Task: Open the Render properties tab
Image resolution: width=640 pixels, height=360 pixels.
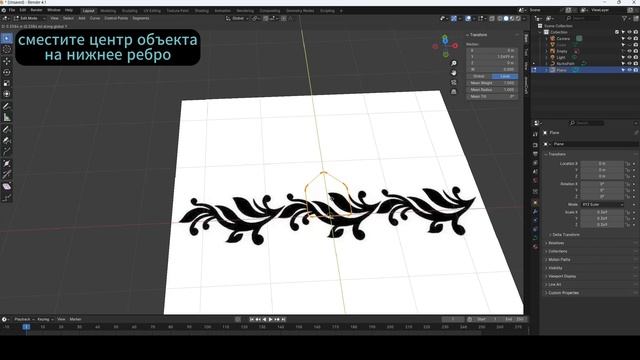Action: coord(535,144)
